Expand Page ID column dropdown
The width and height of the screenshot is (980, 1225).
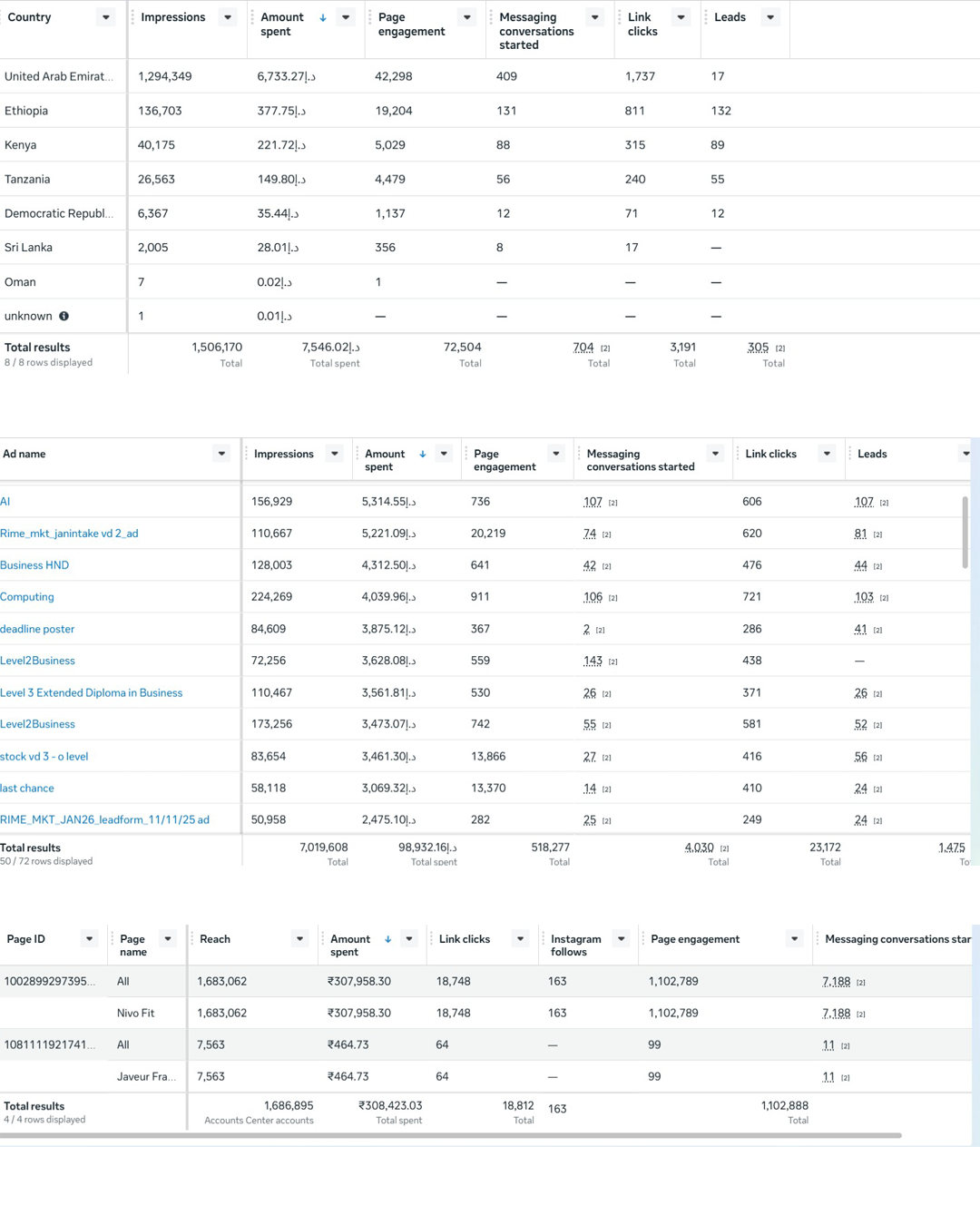pos(89,939)
